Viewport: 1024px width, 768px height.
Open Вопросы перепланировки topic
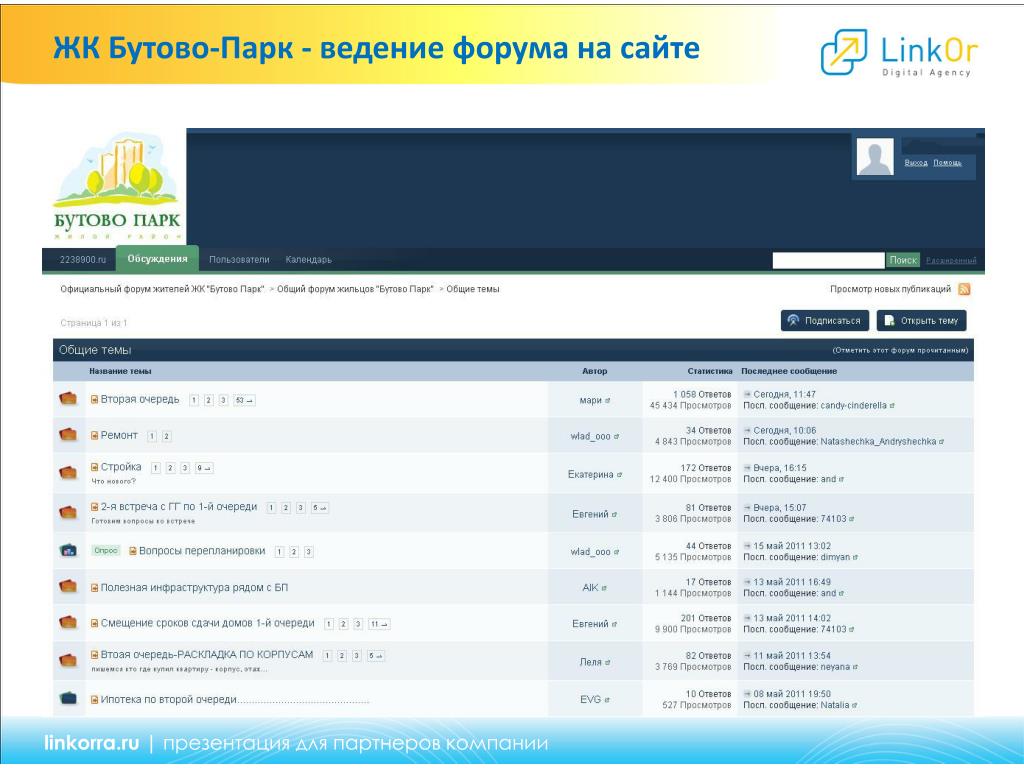202,551
